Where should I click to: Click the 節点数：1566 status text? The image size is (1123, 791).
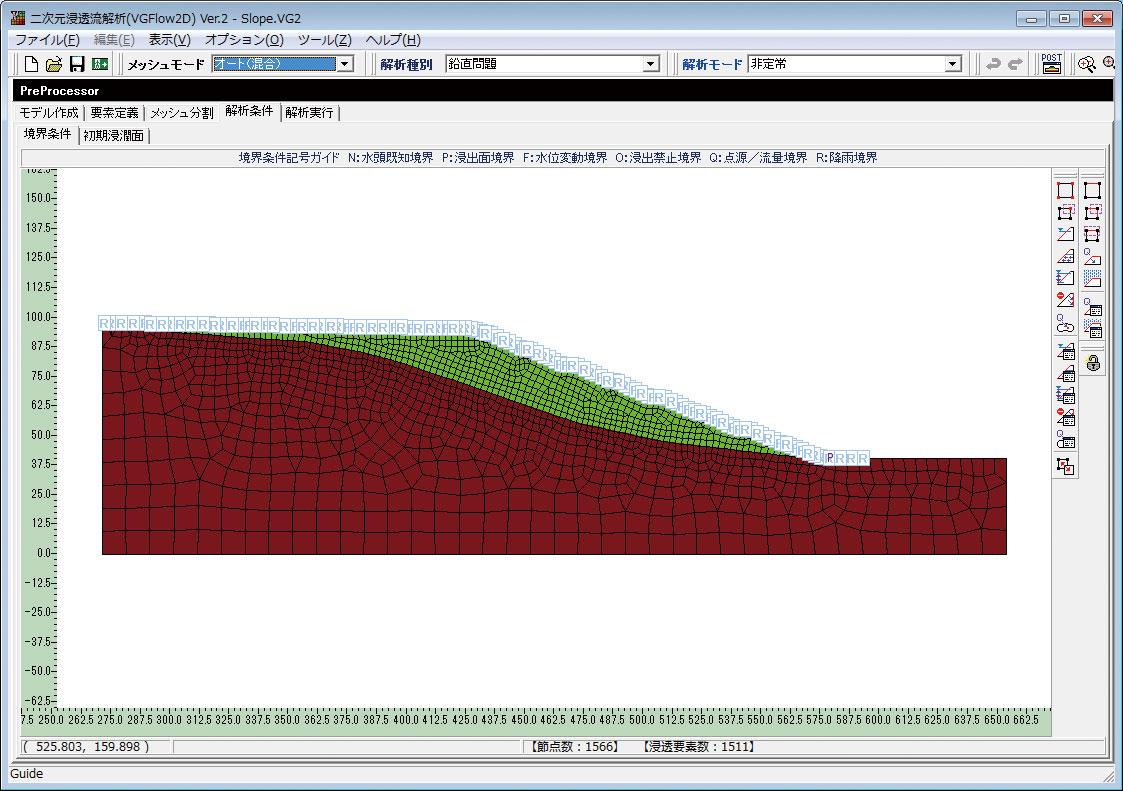pyautogui.click(x=573, y=747)
